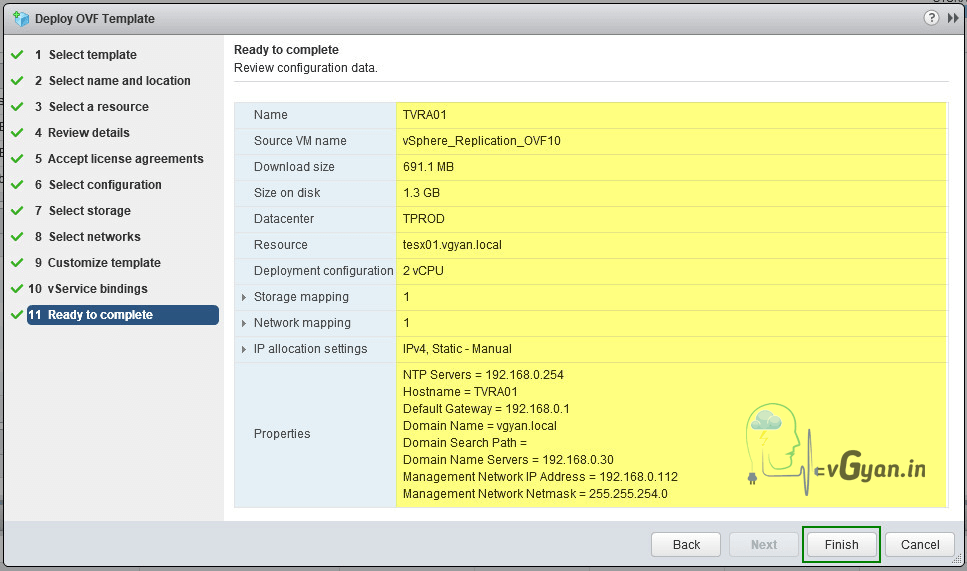Go to step 1 Select template
The width and height of the screenshot is (967, 571).
[x=93, y=54]
